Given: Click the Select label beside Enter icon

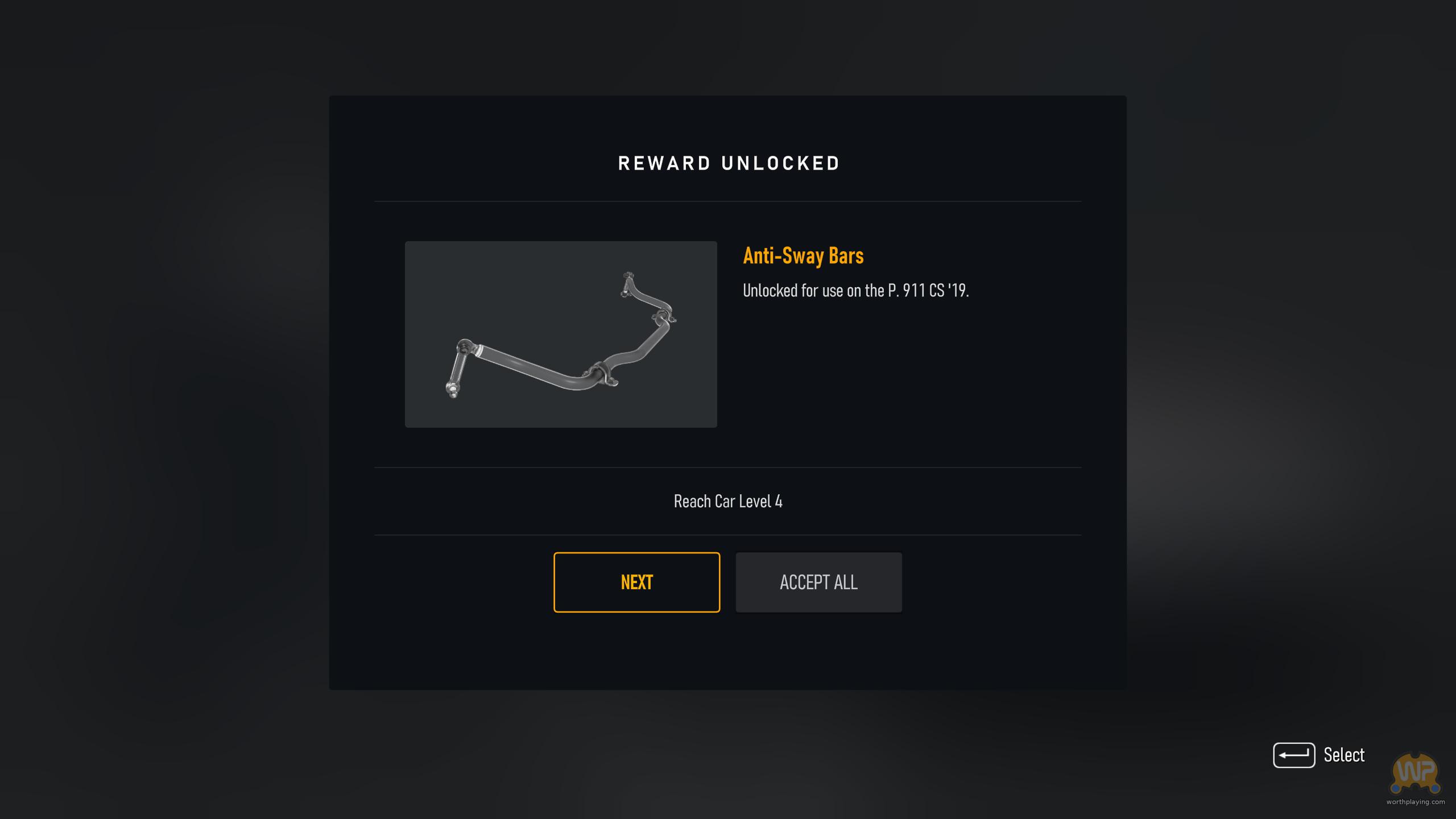Looking at the screenshot, I should 1344,755.
